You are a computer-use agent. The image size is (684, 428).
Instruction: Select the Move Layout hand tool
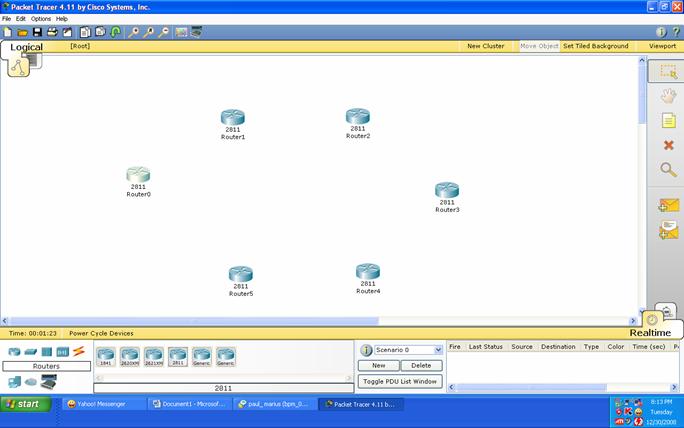coord(667,96)
